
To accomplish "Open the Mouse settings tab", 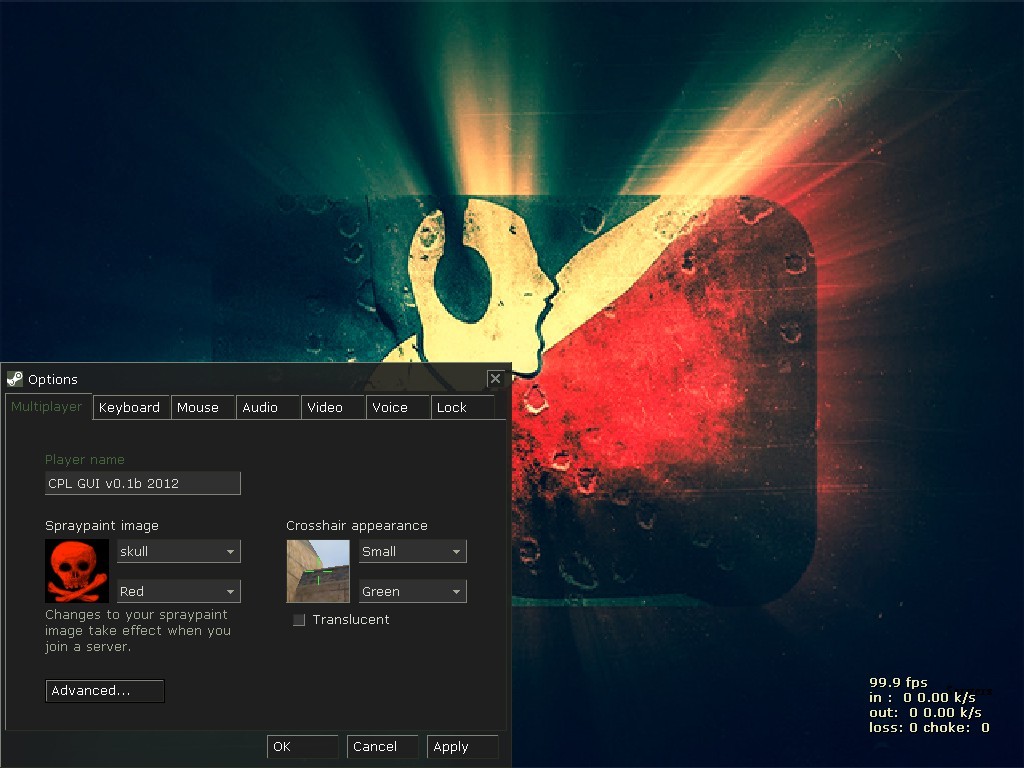I will point(198,407).
